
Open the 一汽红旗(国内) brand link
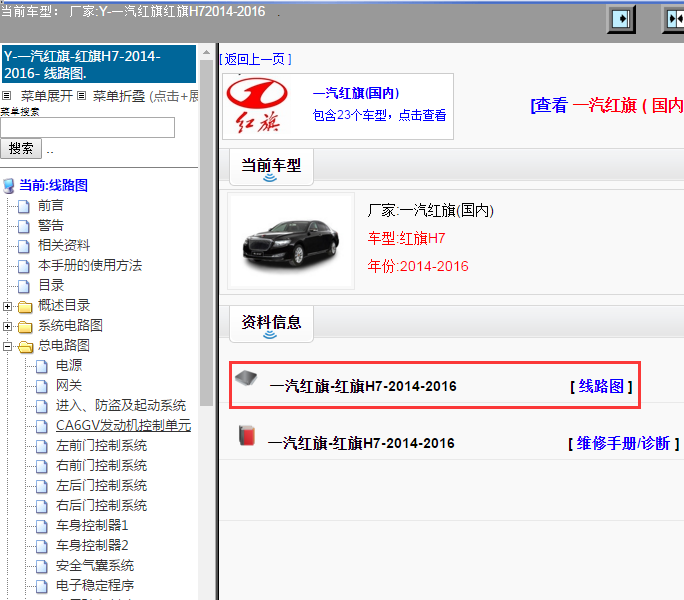[356, 93]
